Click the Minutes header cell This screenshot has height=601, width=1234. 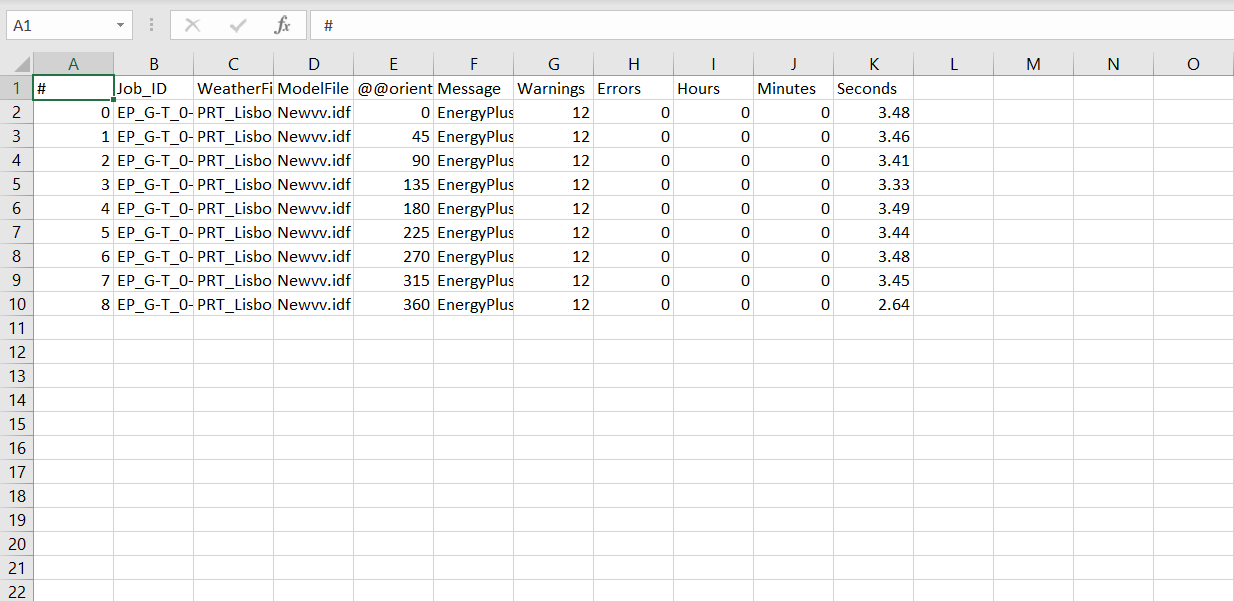pyautogui.click(x=793, y=88)
